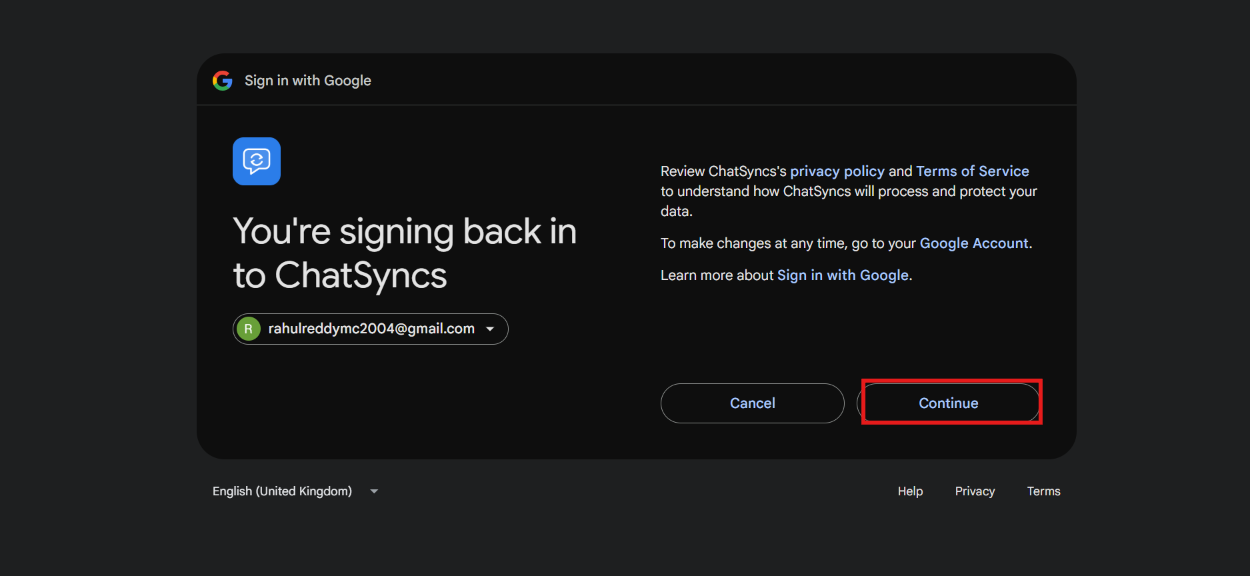Select rahulreddymc2004@gmail.com account chip

click(371, 329)
